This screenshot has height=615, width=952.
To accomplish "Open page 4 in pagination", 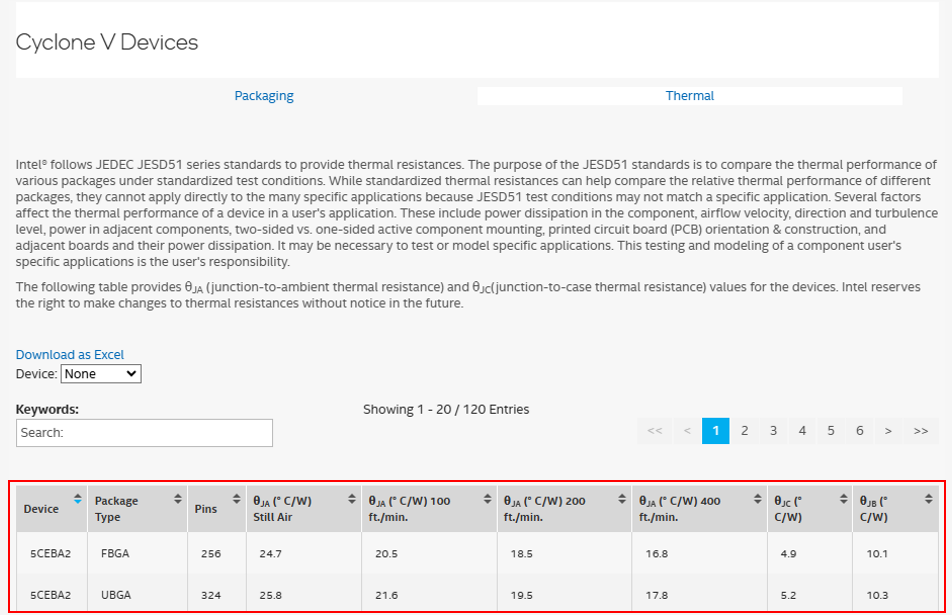I will tap(802, 431).
